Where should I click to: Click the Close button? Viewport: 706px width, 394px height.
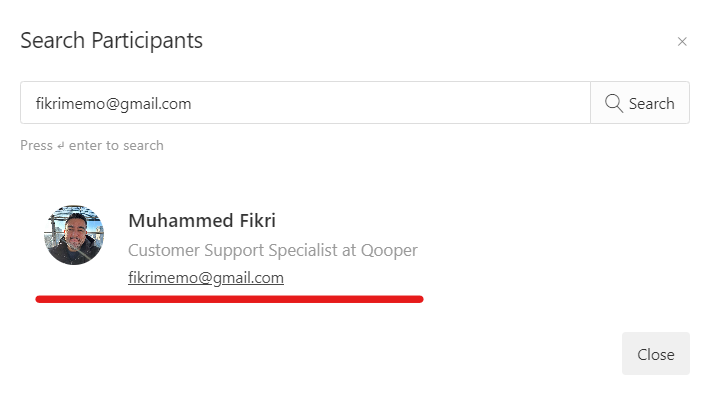pos(656,354)
